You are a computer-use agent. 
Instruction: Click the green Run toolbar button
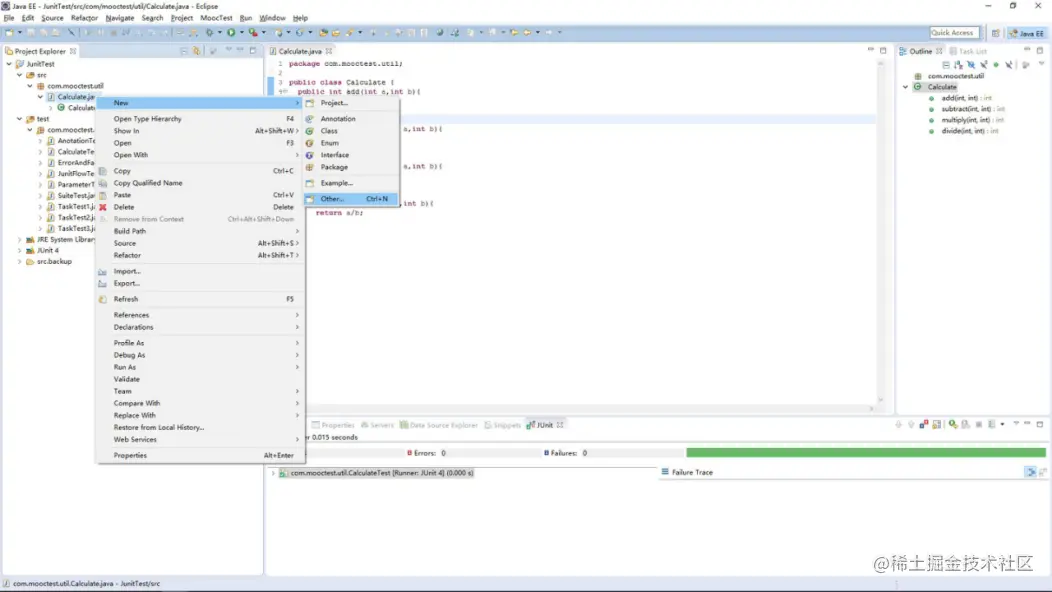click(x=231, y=32)
